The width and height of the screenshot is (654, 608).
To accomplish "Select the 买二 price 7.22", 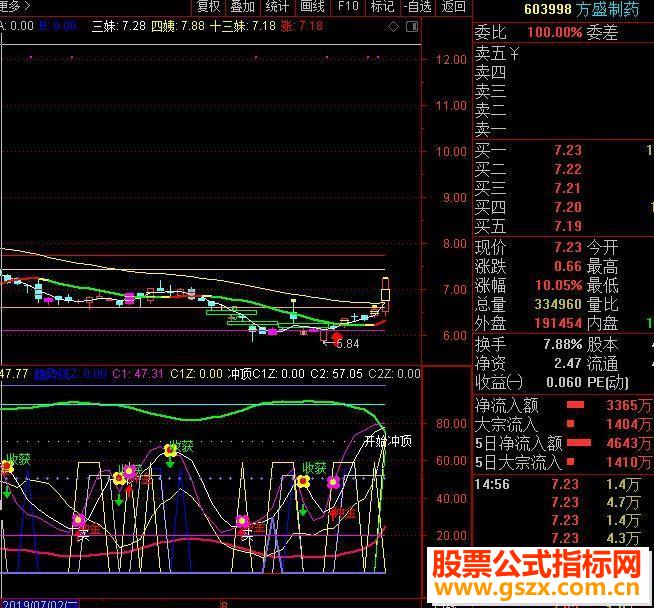I will pos(568,169).
